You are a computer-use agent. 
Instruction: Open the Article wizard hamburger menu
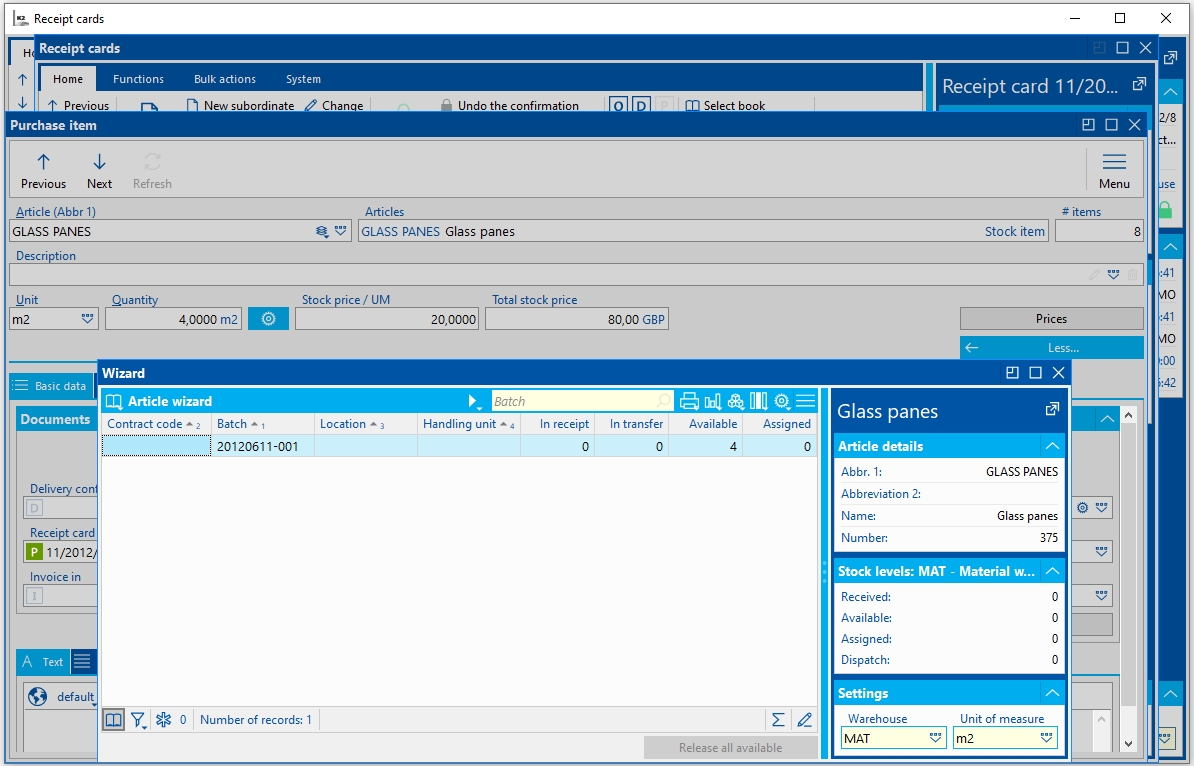[806, 401]
